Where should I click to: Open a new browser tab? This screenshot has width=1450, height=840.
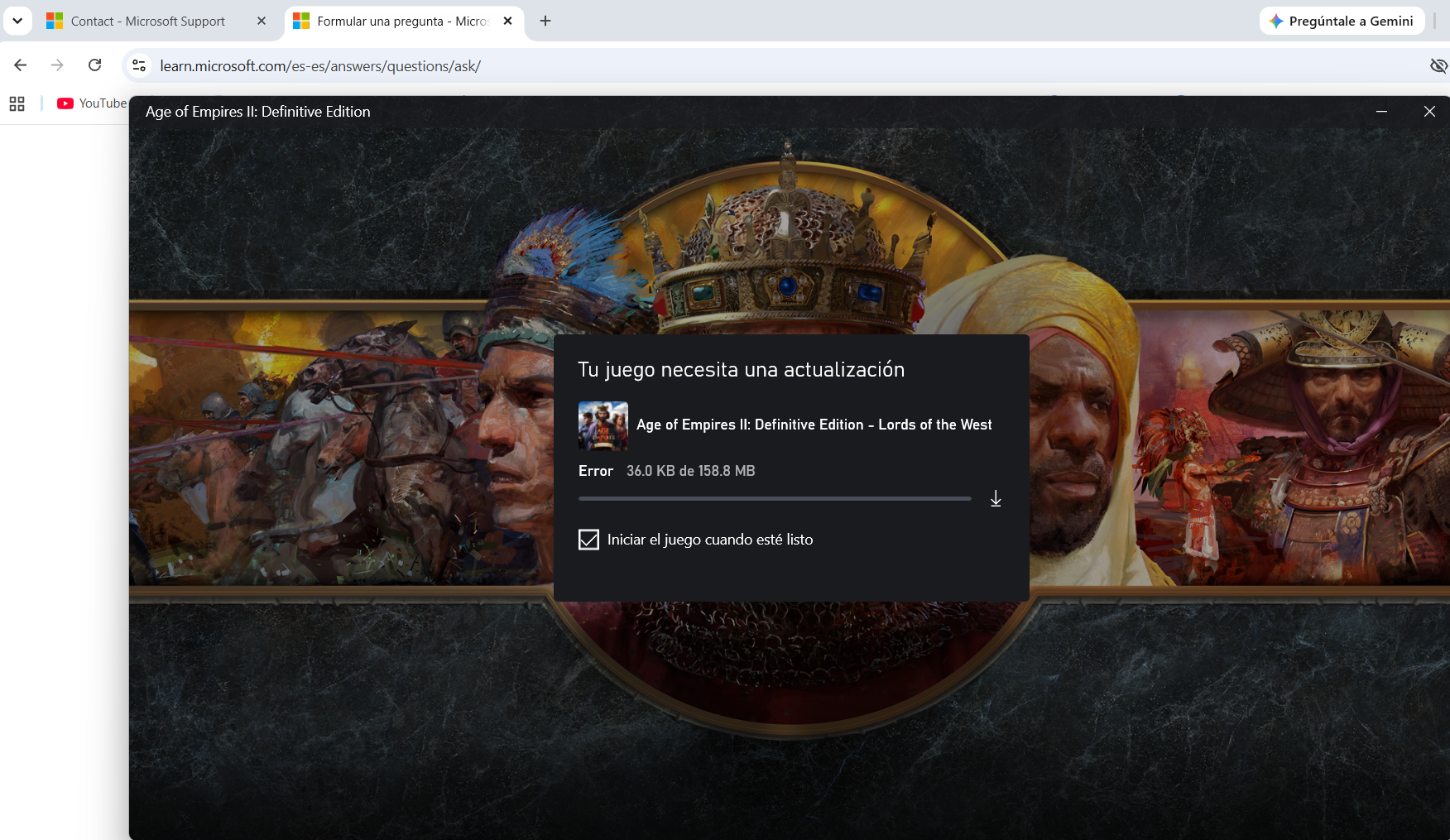545,22
